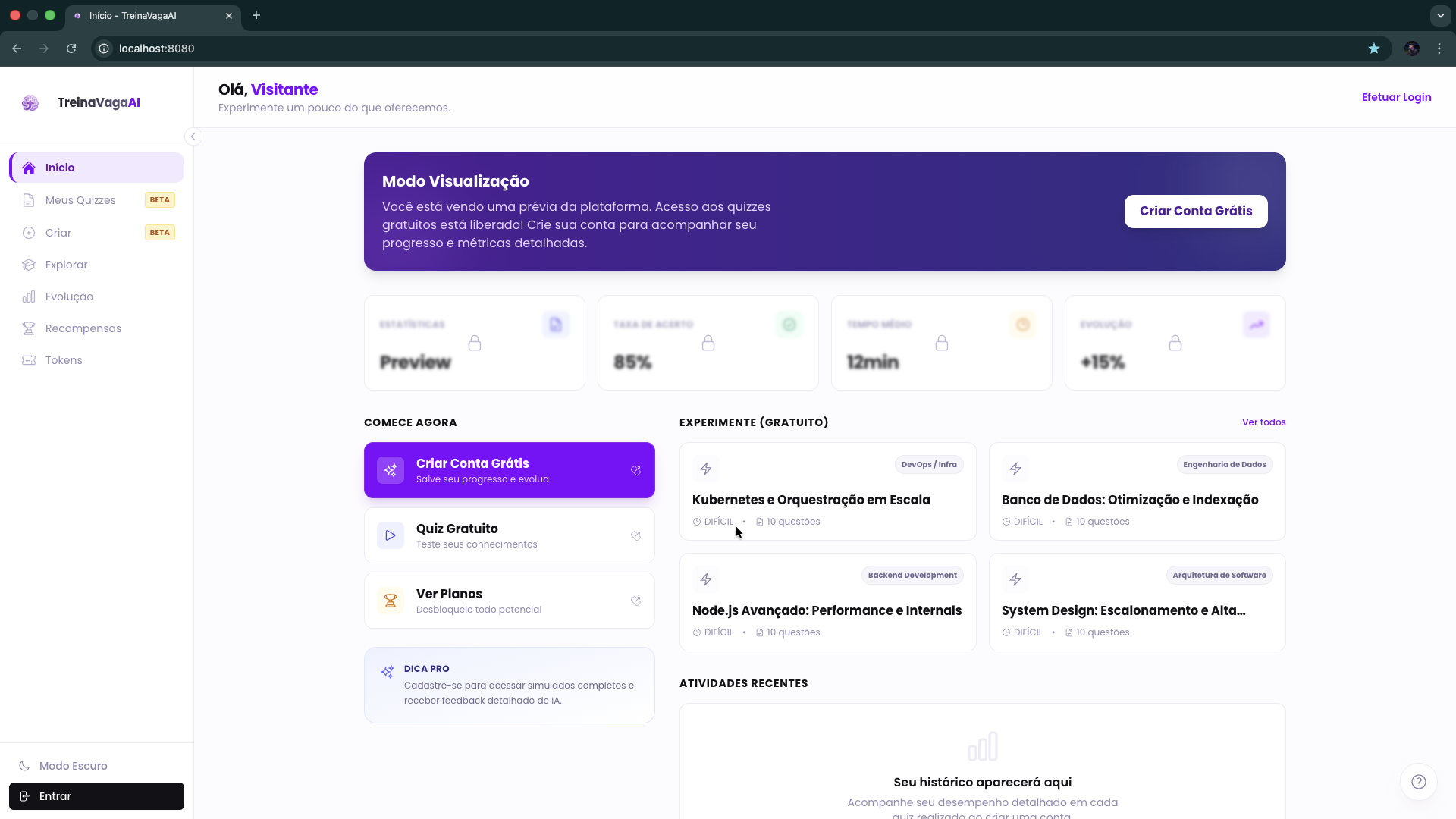Click the trophy icon beside Ver Planos
This screenshot has width=1456, height=819.
tap(391, 601)
